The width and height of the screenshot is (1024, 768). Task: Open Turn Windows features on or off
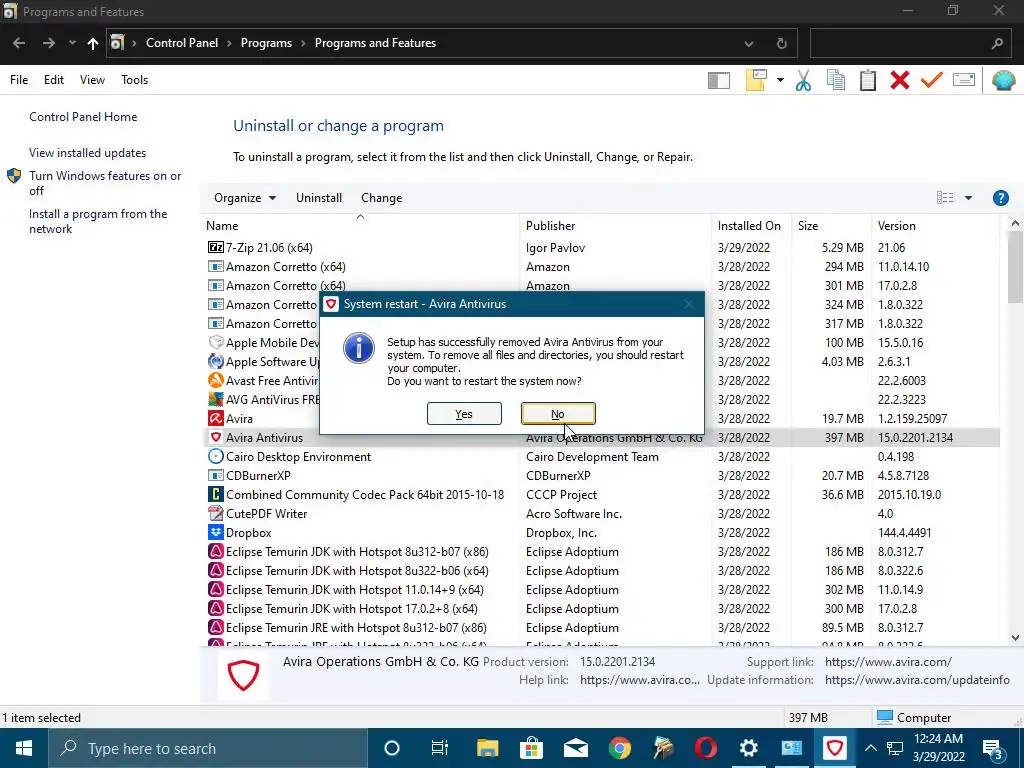pos(105,183)
